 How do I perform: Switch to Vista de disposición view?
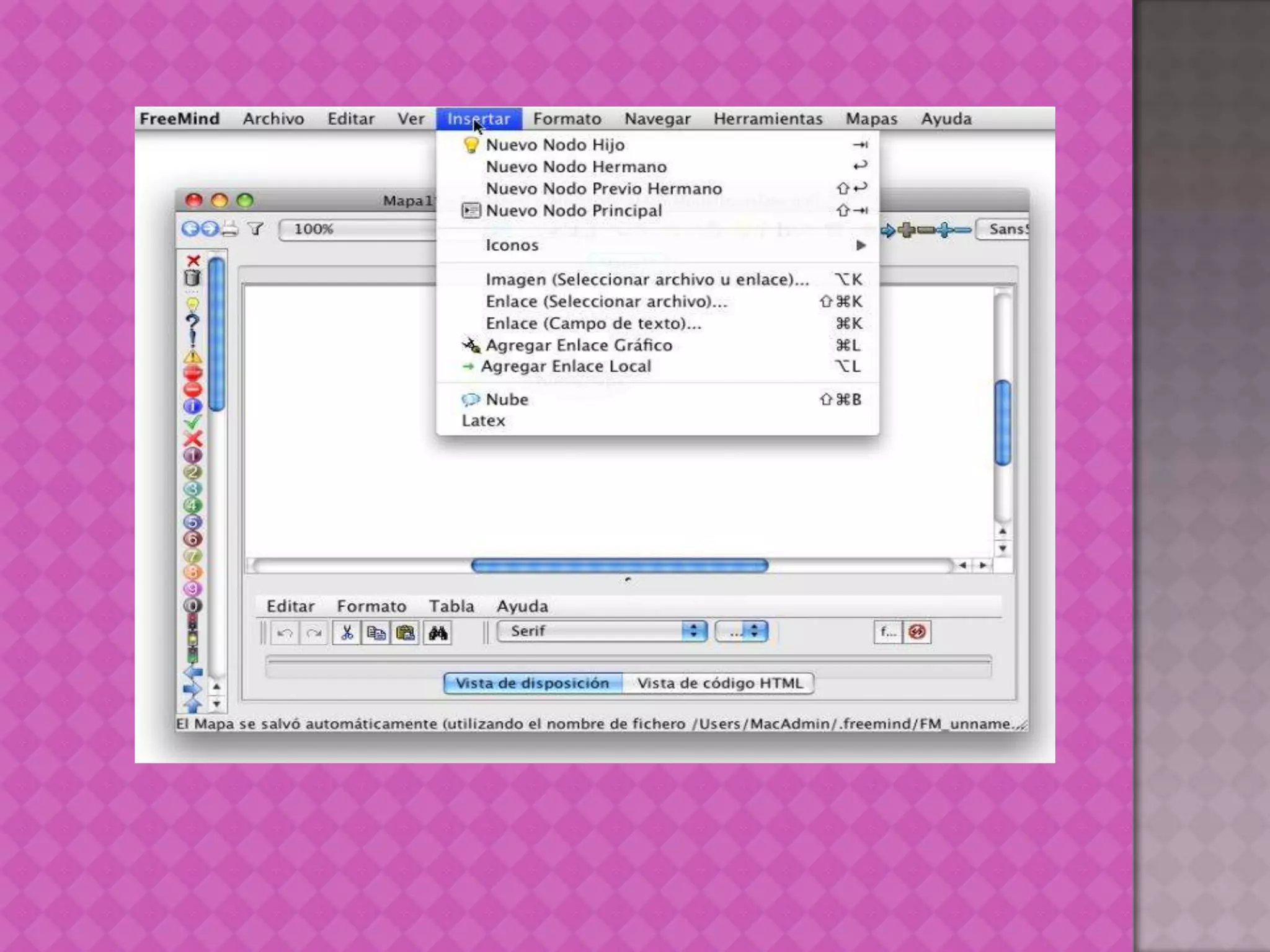click(532, 683)
